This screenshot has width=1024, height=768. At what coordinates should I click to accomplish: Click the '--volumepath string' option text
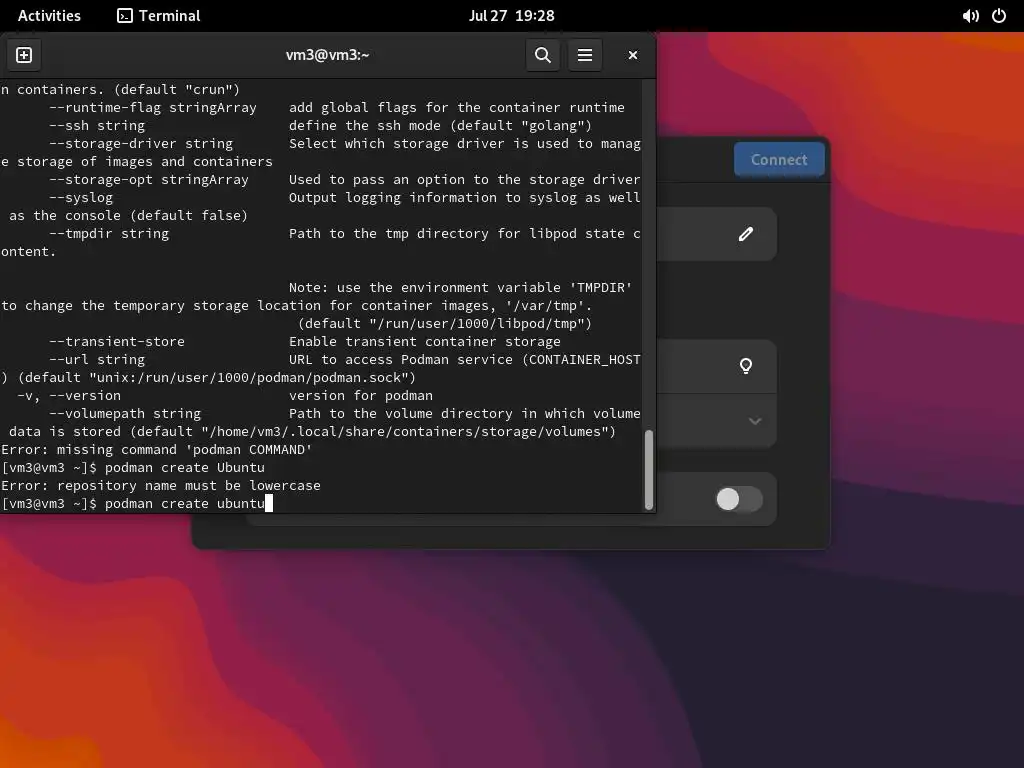[x=125, y=413]
